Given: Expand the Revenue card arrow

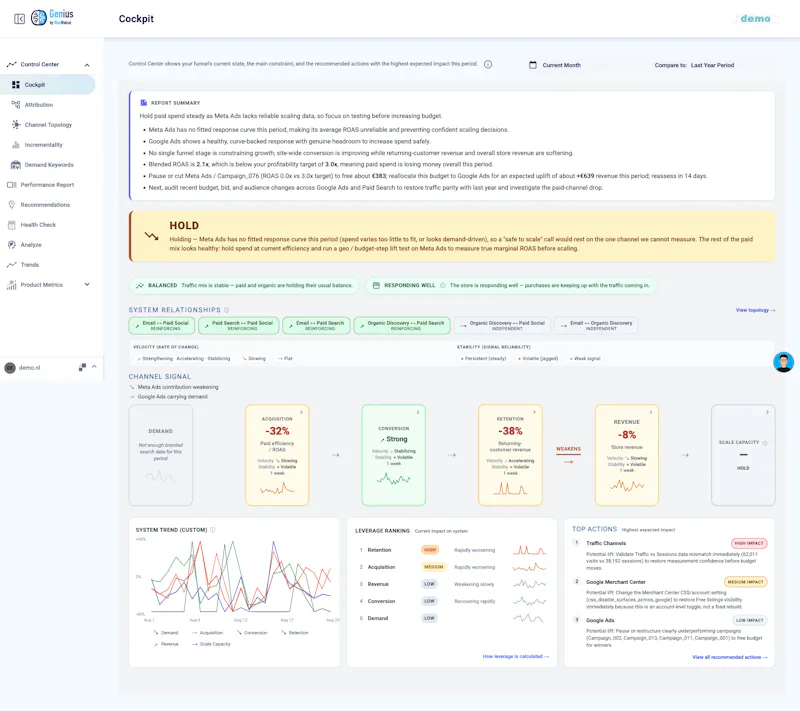Looking at the screenshot, I should 651,412.
